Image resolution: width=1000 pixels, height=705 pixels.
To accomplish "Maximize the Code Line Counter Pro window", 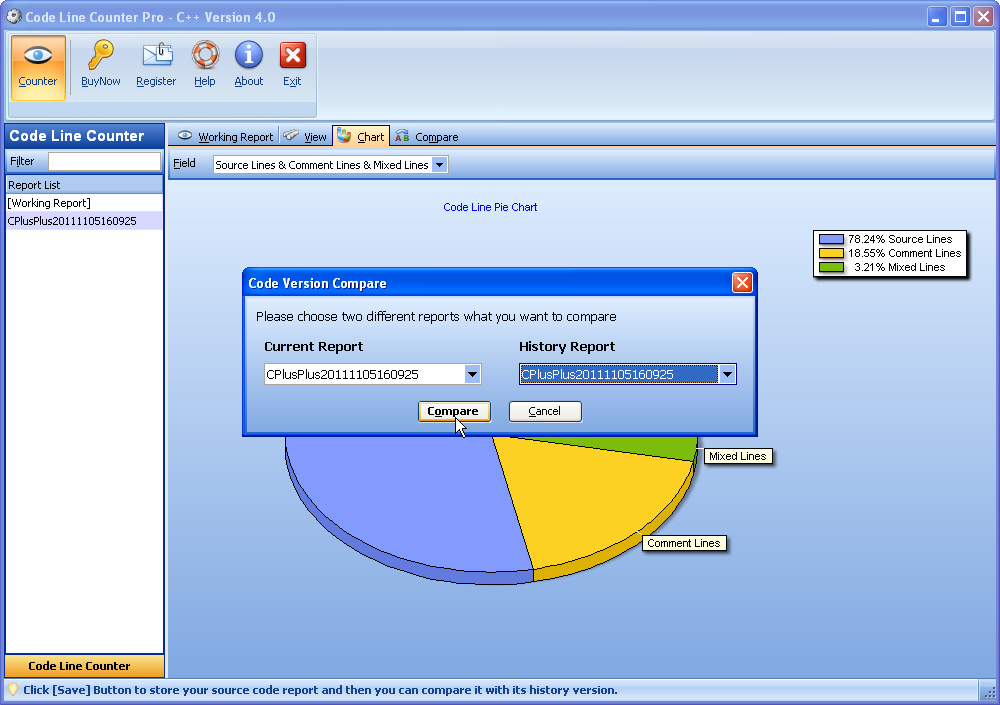I will (x=960, y=17).
